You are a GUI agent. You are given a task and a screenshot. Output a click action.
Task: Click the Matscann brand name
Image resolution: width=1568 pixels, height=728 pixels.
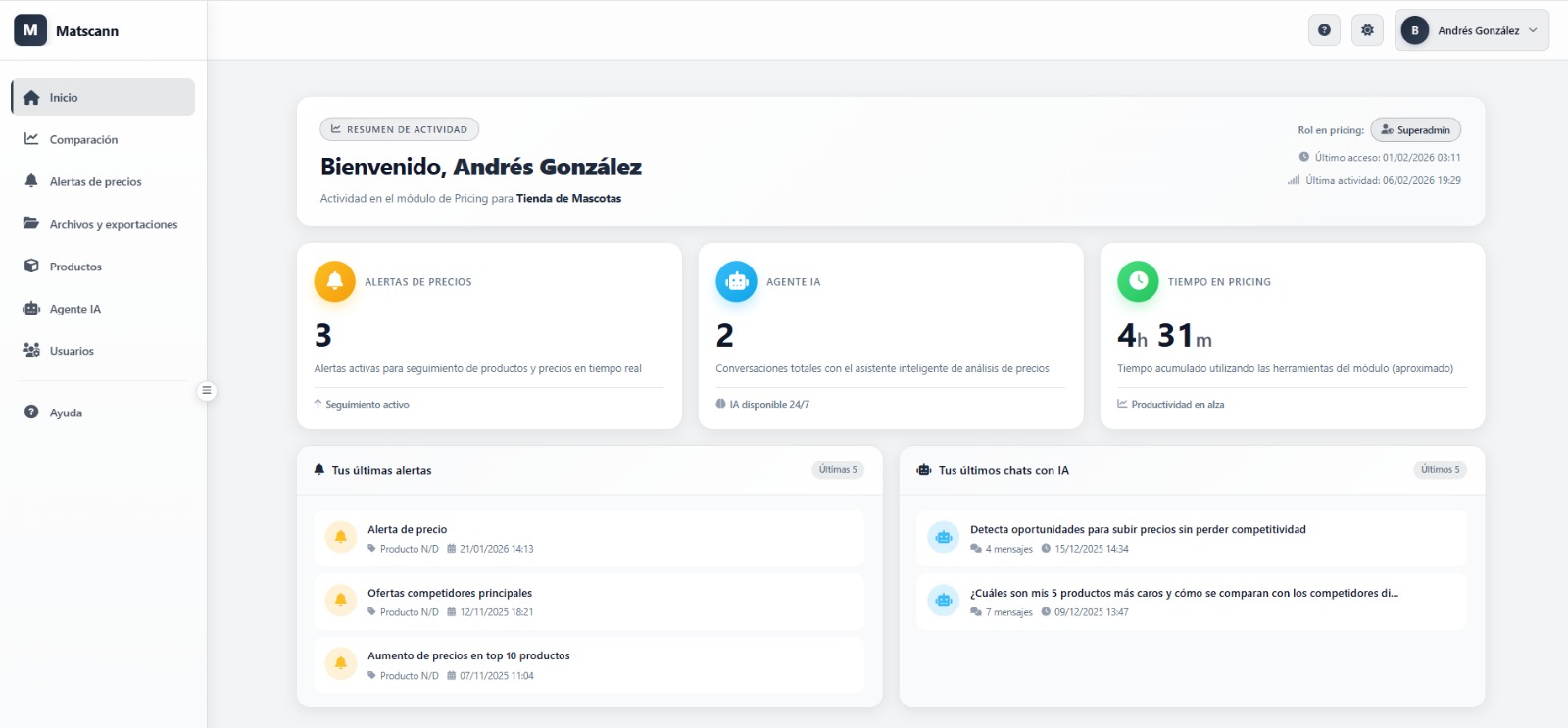(x=87, y=31)
